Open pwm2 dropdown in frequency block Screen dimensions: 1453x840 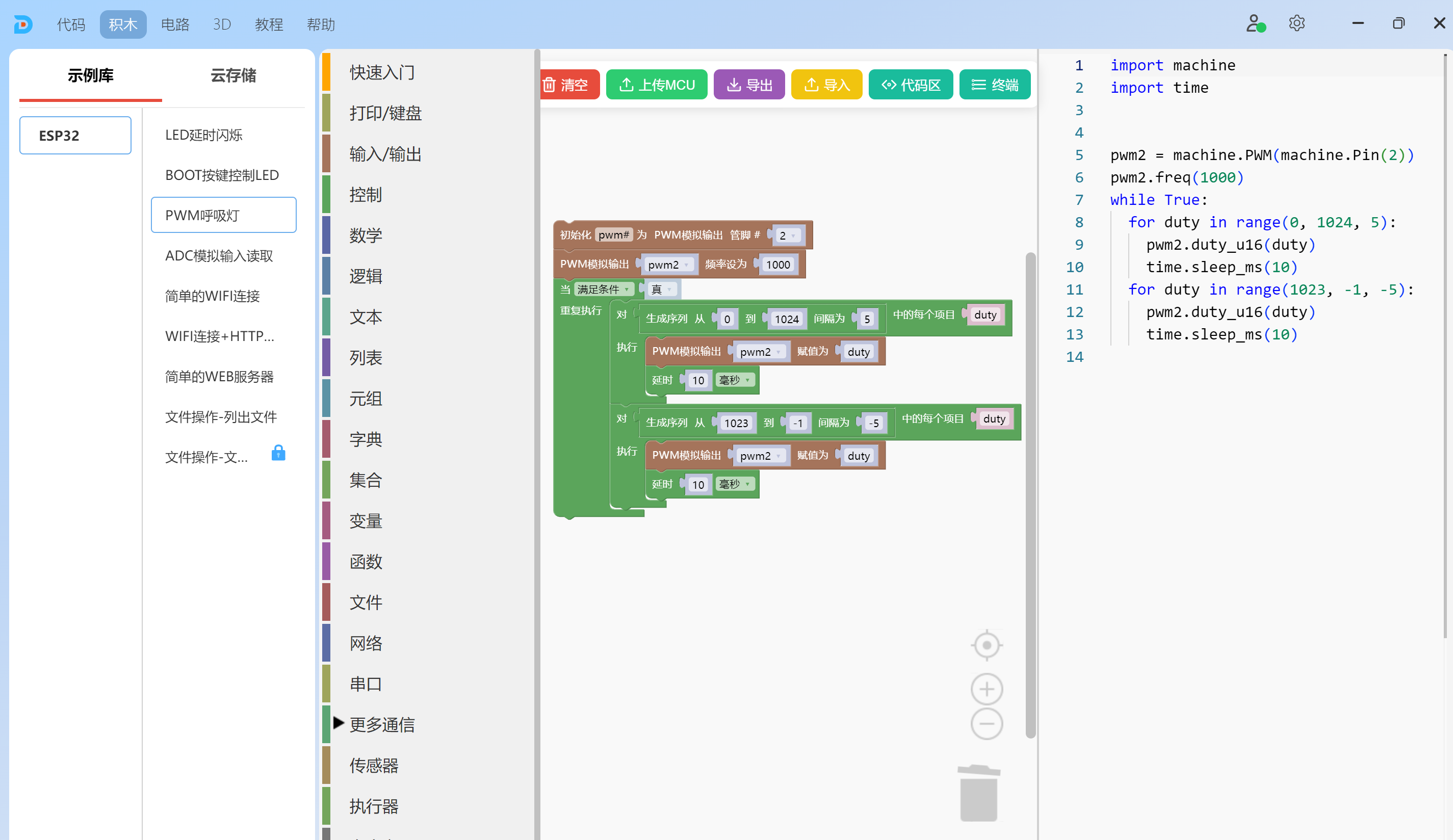[668, 265]
